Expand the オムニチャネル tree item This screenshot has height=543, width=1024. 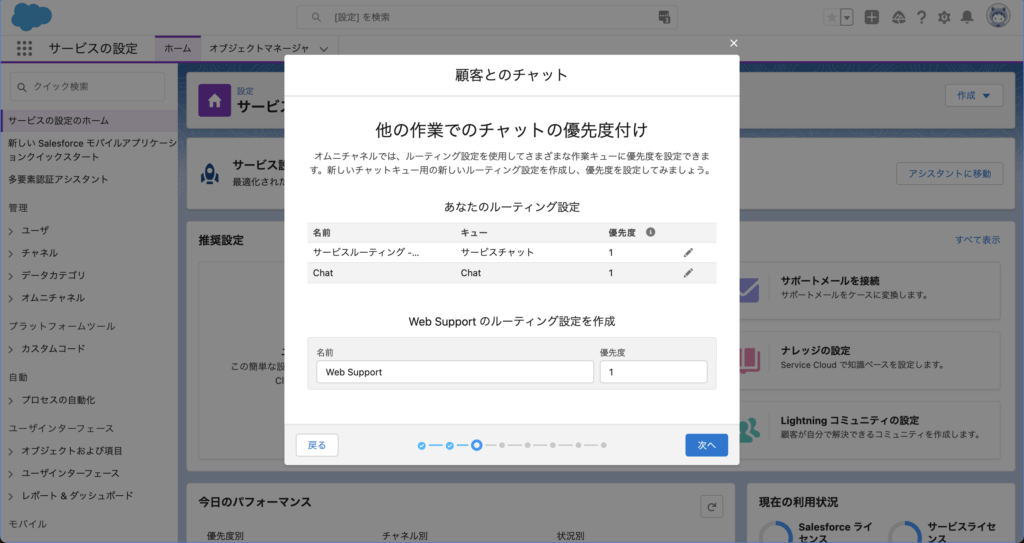pyautogui.click(x=11, y=298)
